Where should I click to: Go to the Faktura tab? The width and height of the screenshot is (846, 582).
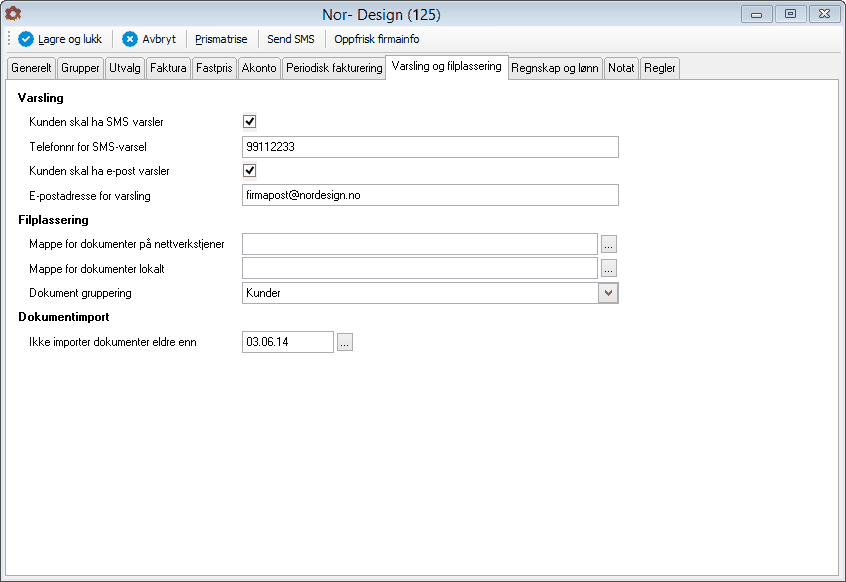(168, 68)
